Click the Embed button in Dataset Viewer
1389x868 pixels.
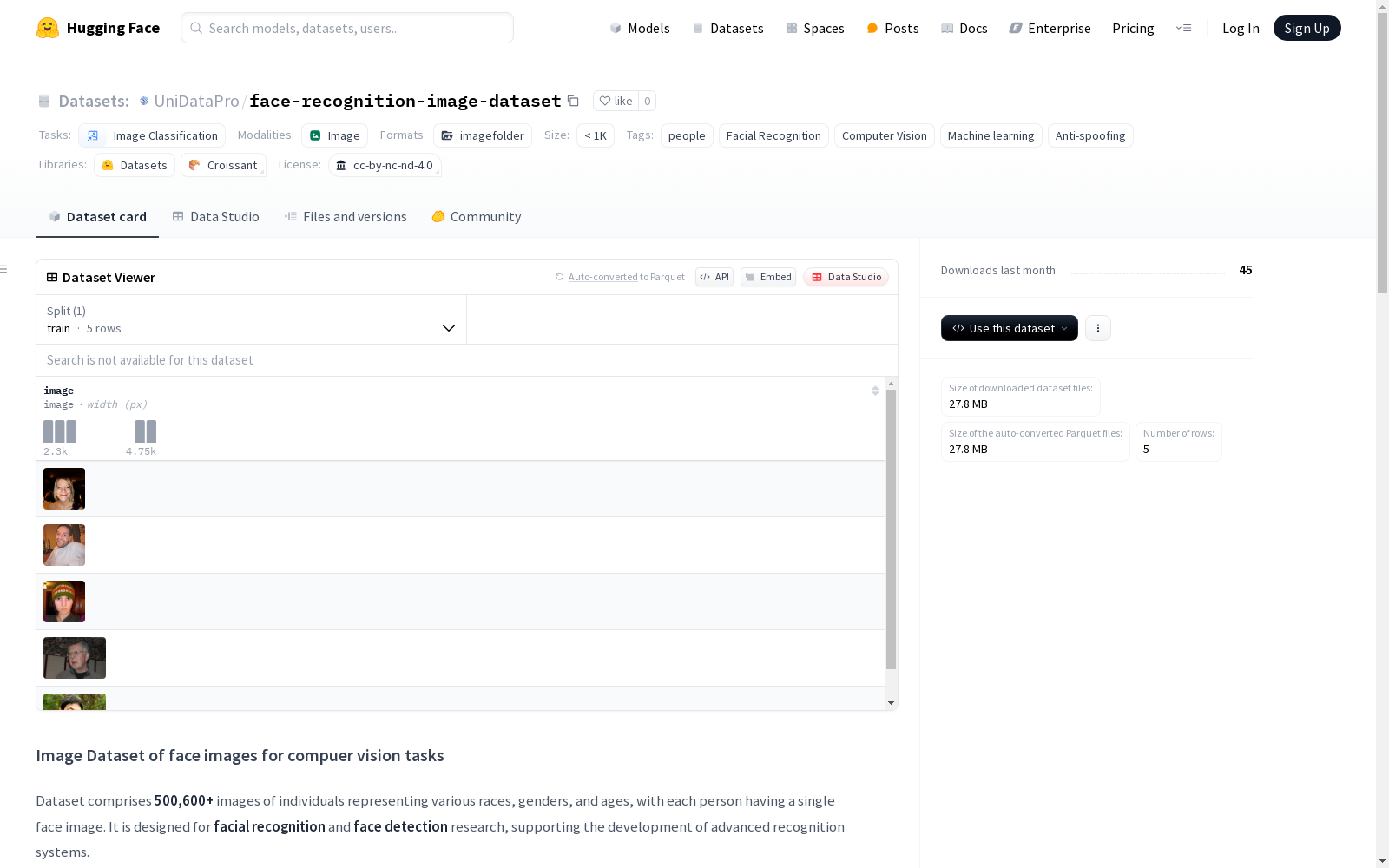coord(768,277)
